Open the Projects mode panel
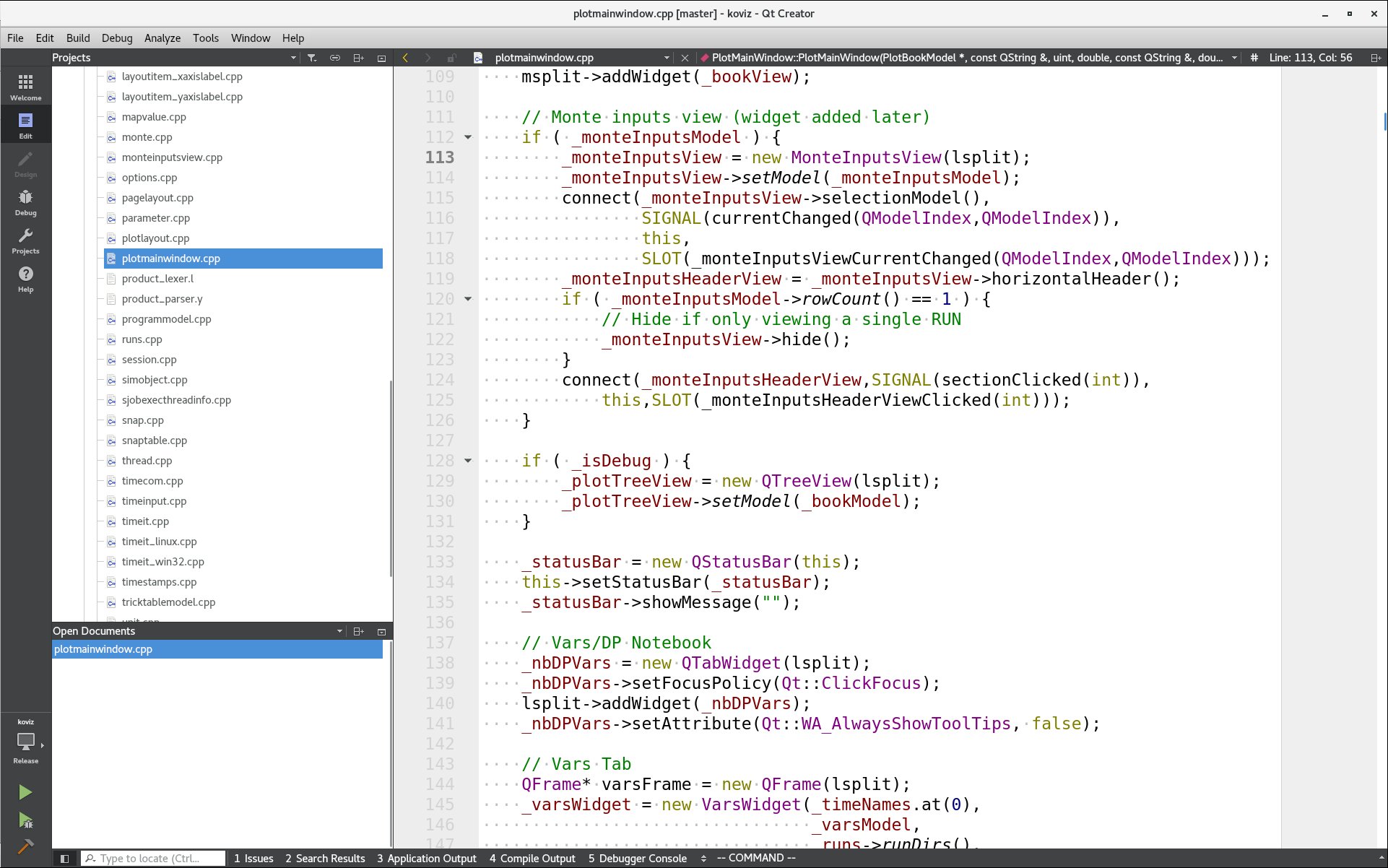Screen dimensions: 1388x868 coord(26,240)
